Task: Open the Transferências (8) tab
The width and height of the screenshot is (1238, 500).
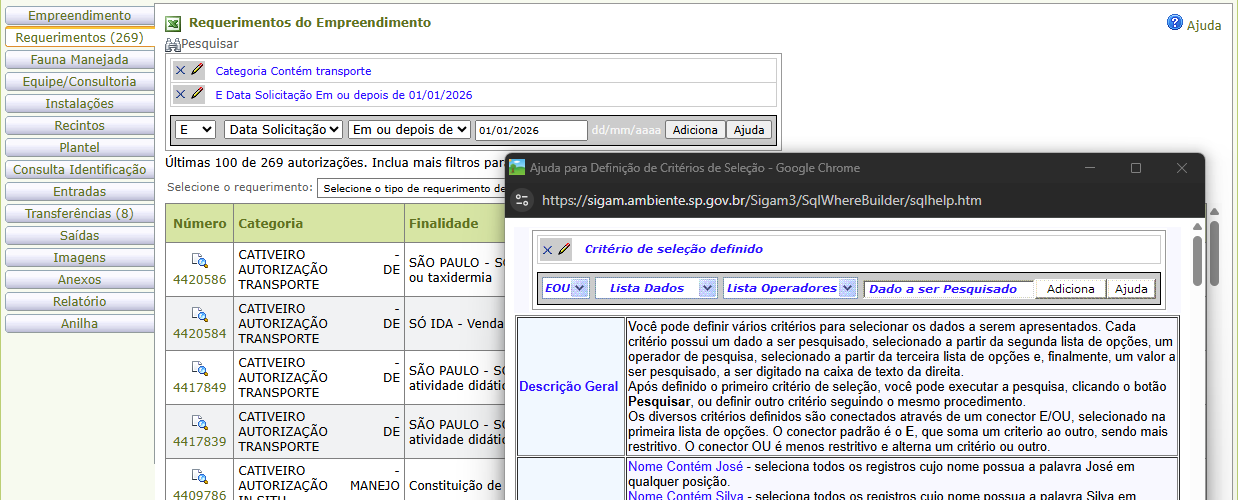Action: coord(79,214)
